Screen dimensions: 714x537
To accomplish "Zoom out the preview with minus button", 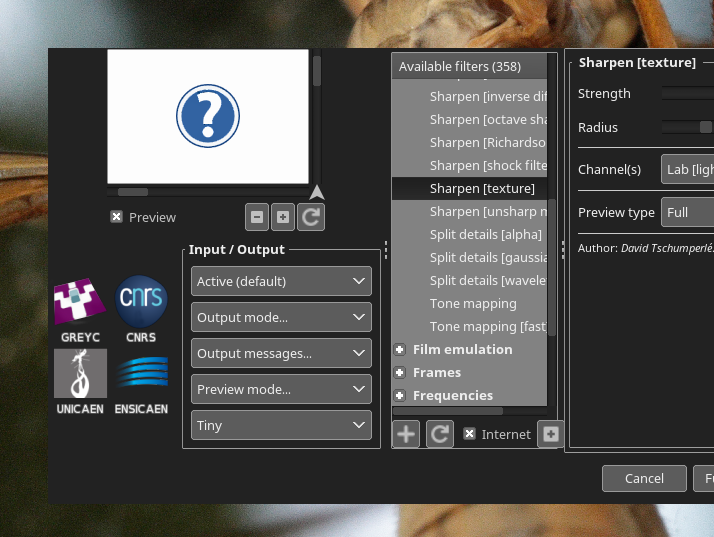I will point(257,217).
